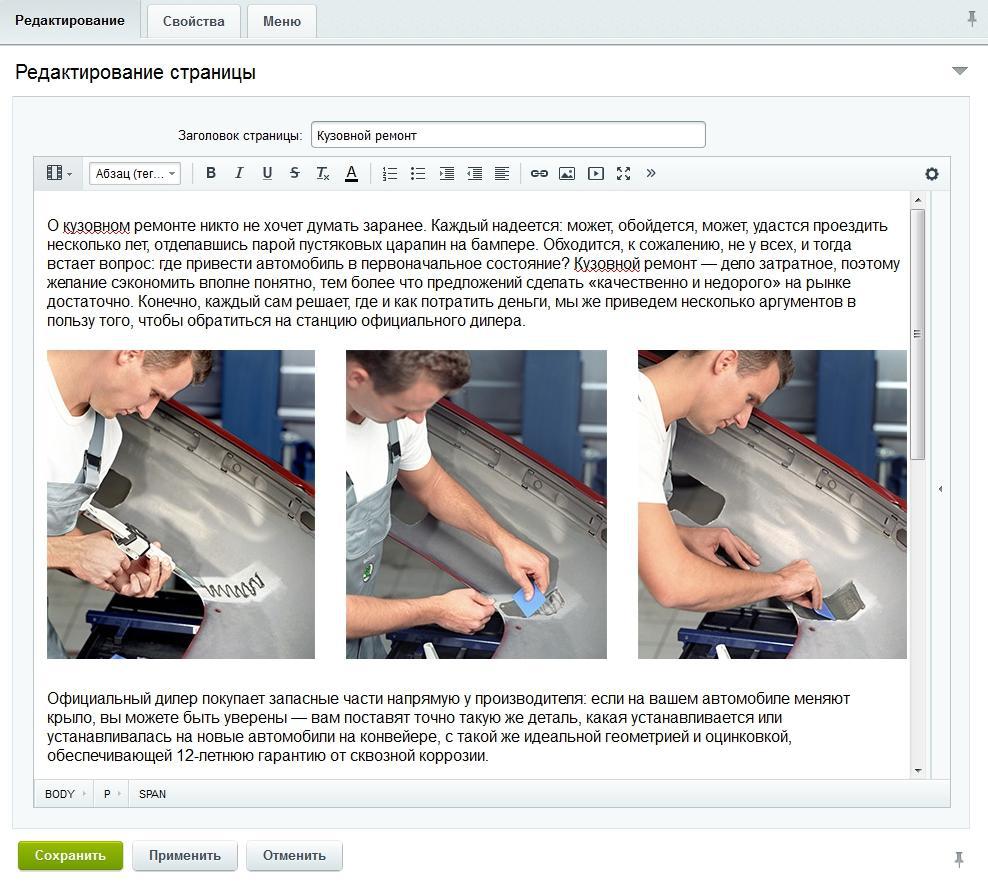This screenshot has width=988, height=883.
Task: Select the middle repair image
Action: point(476,504)
